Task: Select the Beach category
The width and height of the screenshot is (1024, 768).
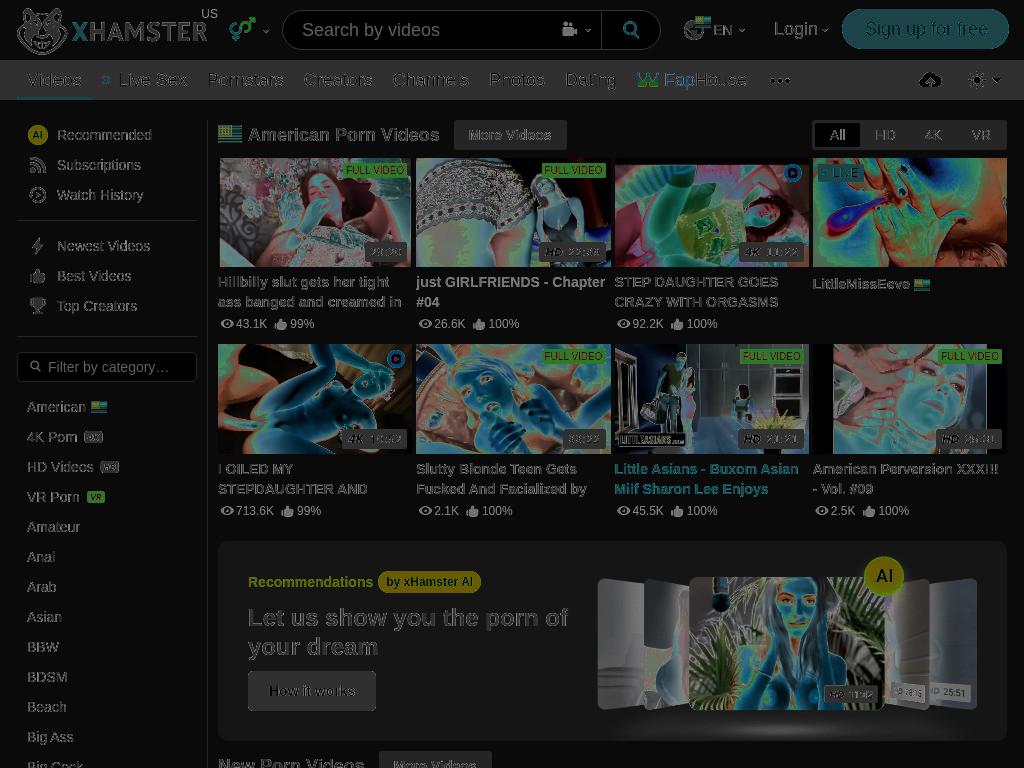Action: [x=46, y=708]
